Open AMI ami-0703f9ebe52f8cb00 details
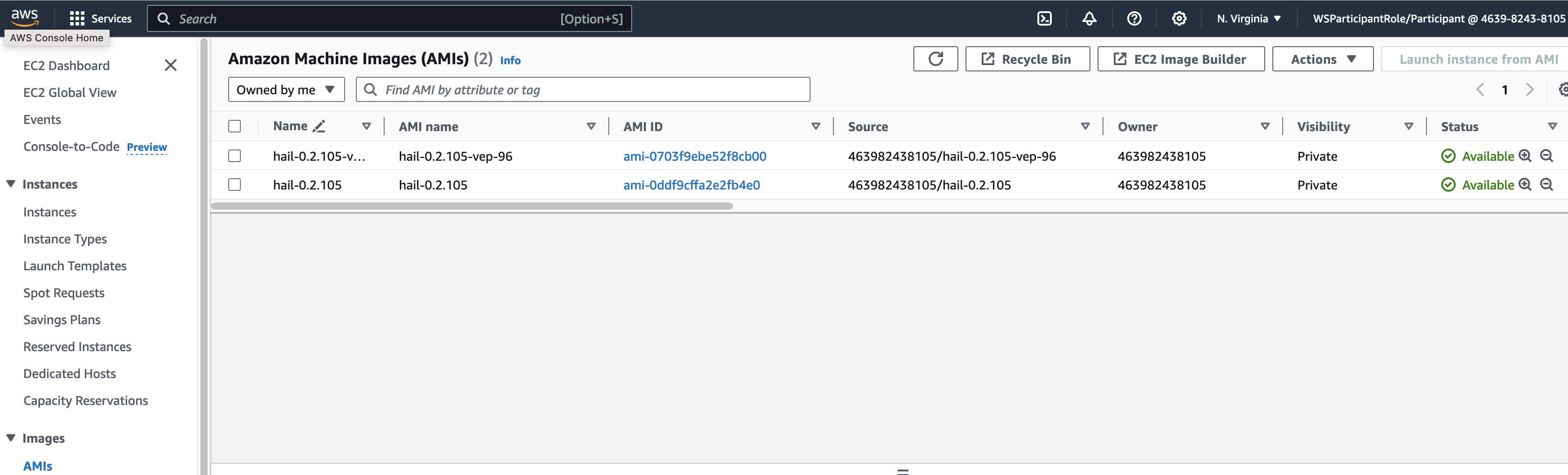The width and height of the screenshot is (1568, 475). coord(695,156)
